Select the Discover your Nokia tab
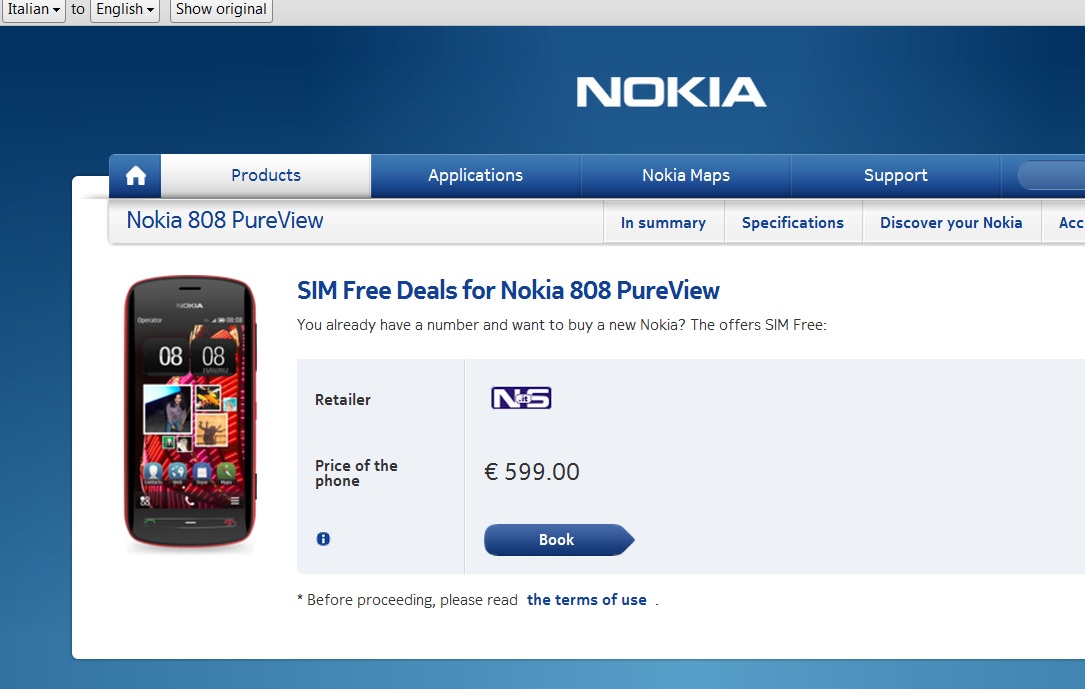Screen dimensions: 1085x689 coord(950,222)
